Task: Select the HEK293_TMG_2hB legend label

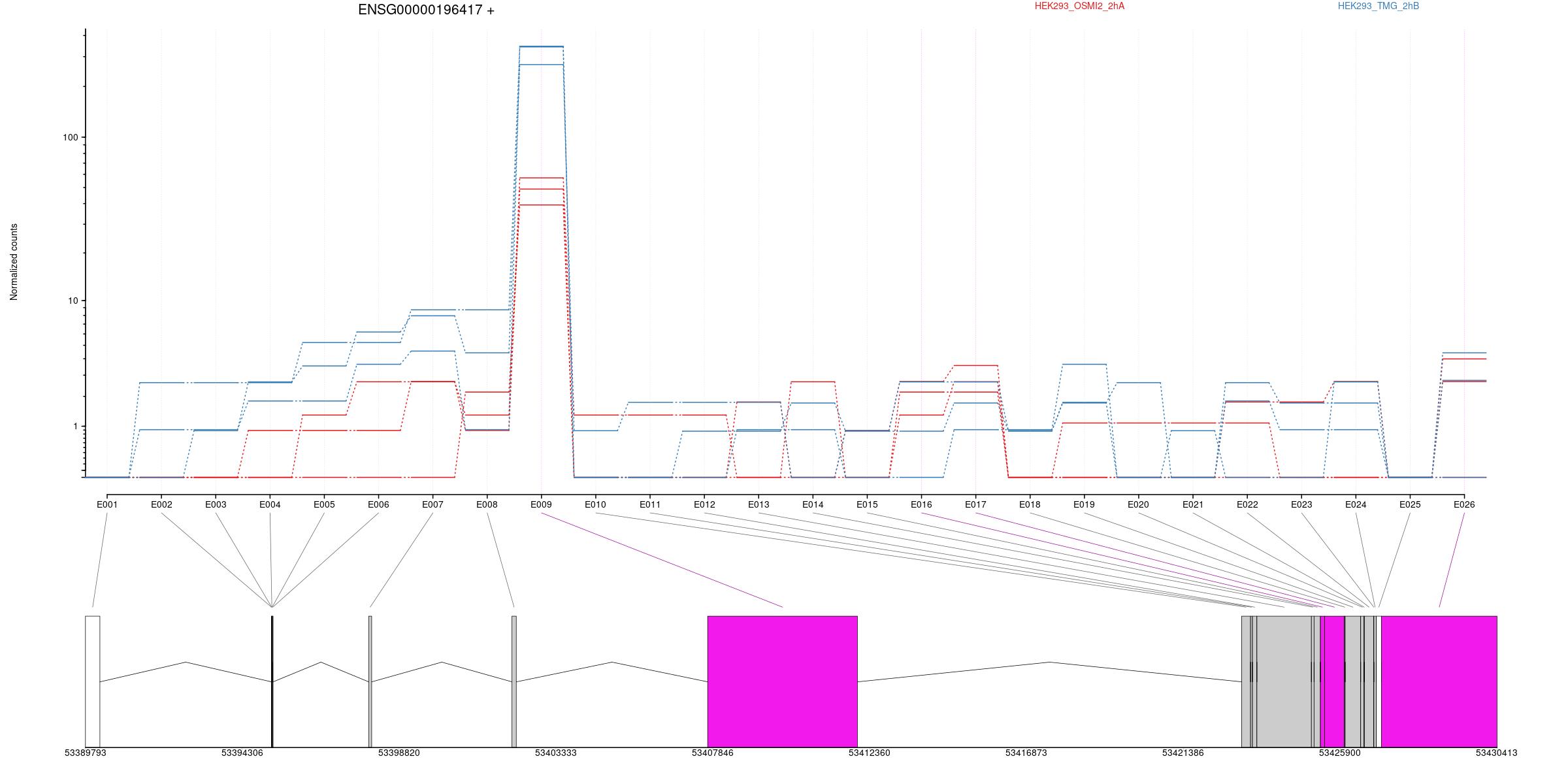Action: tap(1379, 6)
